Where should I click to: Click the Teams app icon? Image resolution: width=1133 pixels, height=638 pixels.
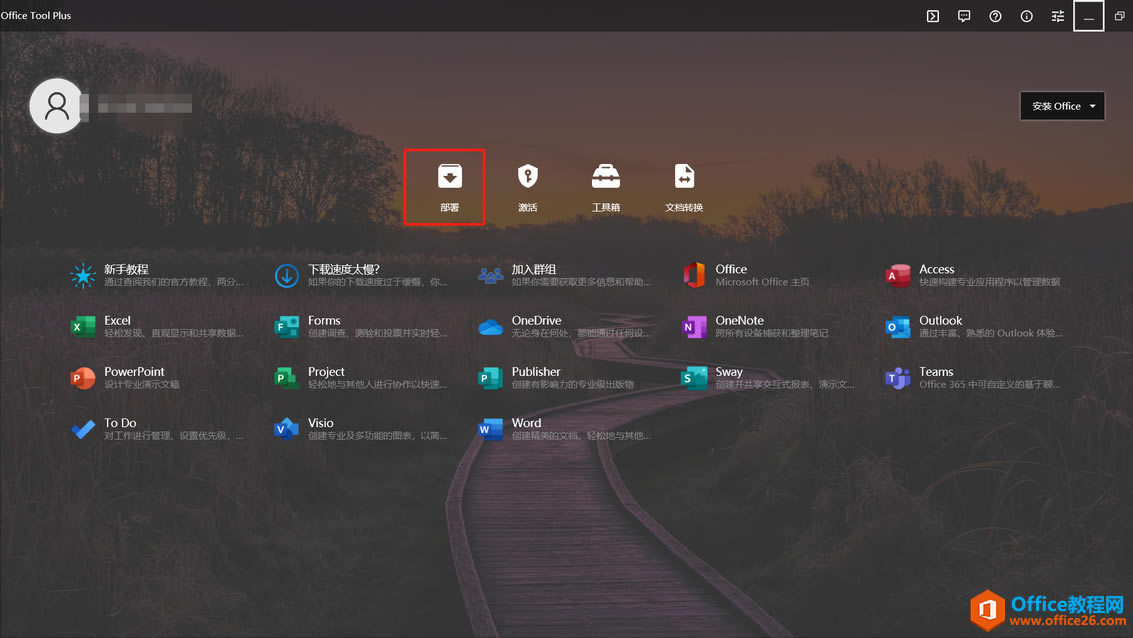click(898, 378)
